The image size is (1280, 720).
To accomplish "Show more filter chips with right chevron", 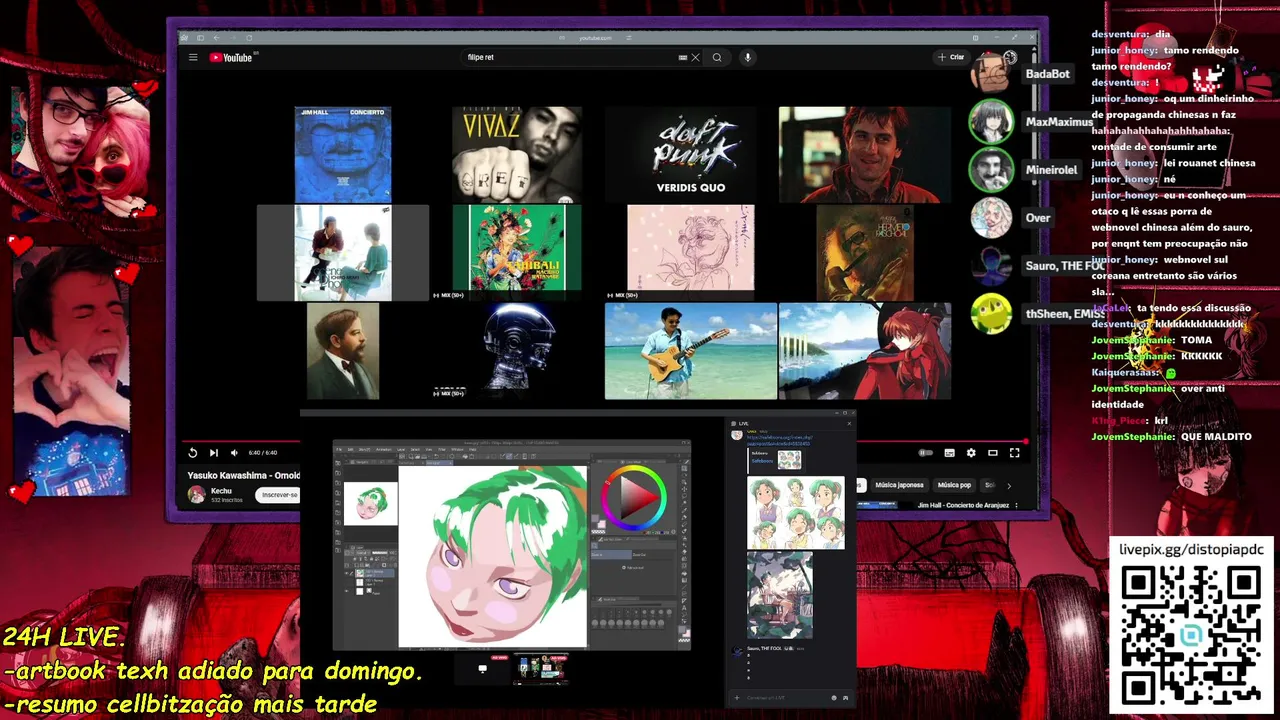I will coord(1008,485).
